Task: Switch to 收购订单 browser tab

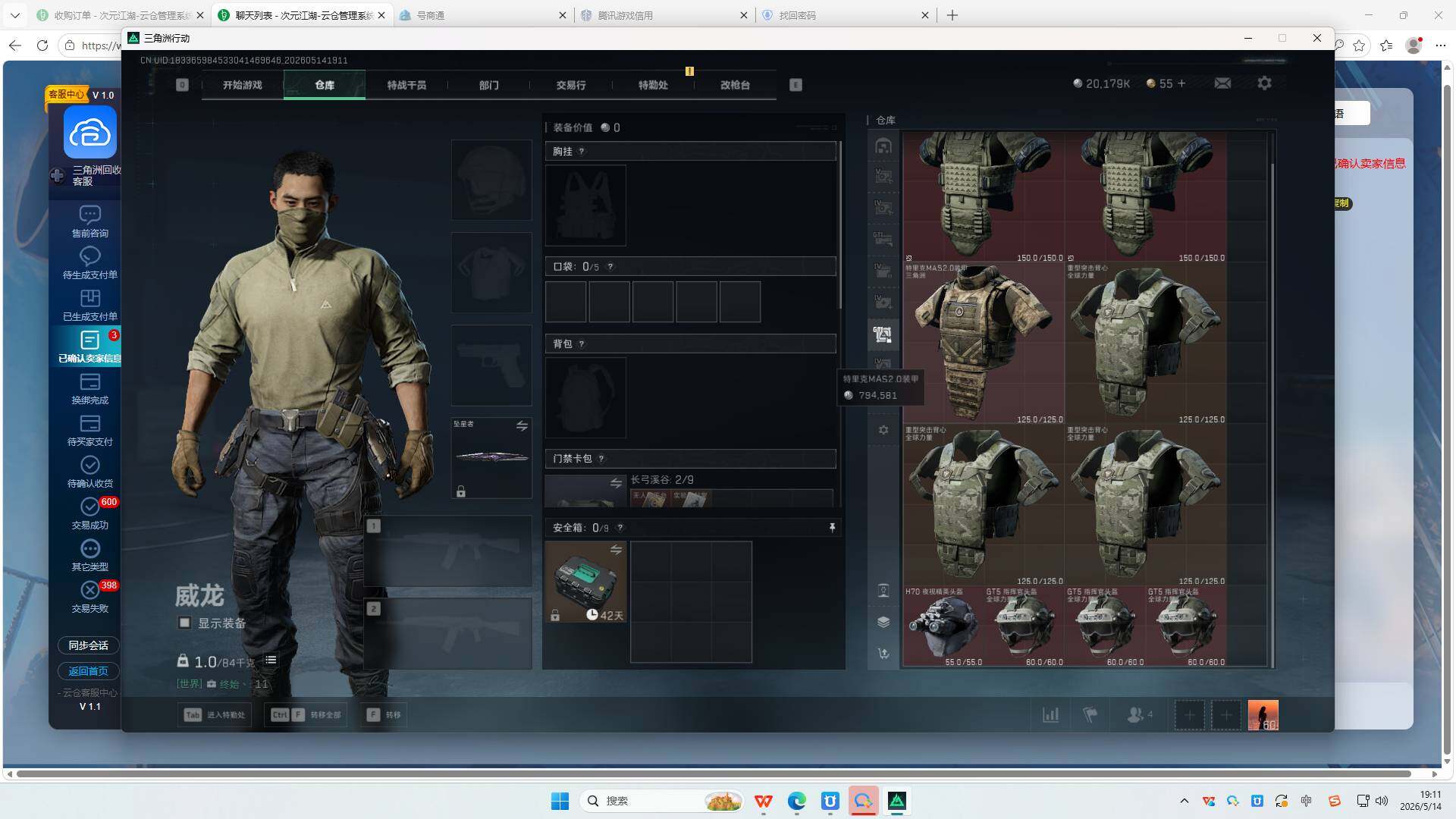Action: point(120,15)
